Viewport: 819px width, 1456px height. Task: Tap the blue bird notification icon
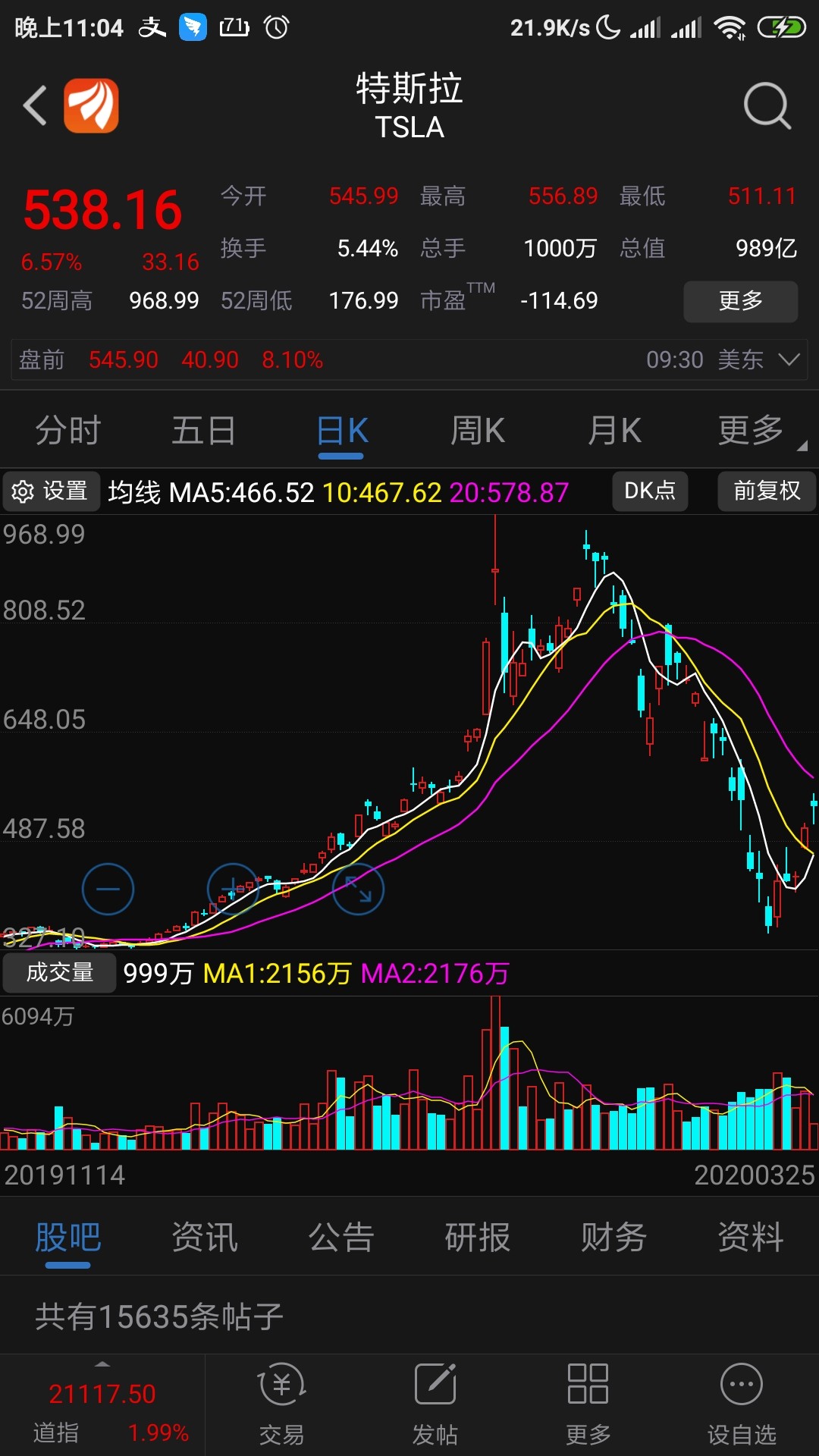click(193, 28)
